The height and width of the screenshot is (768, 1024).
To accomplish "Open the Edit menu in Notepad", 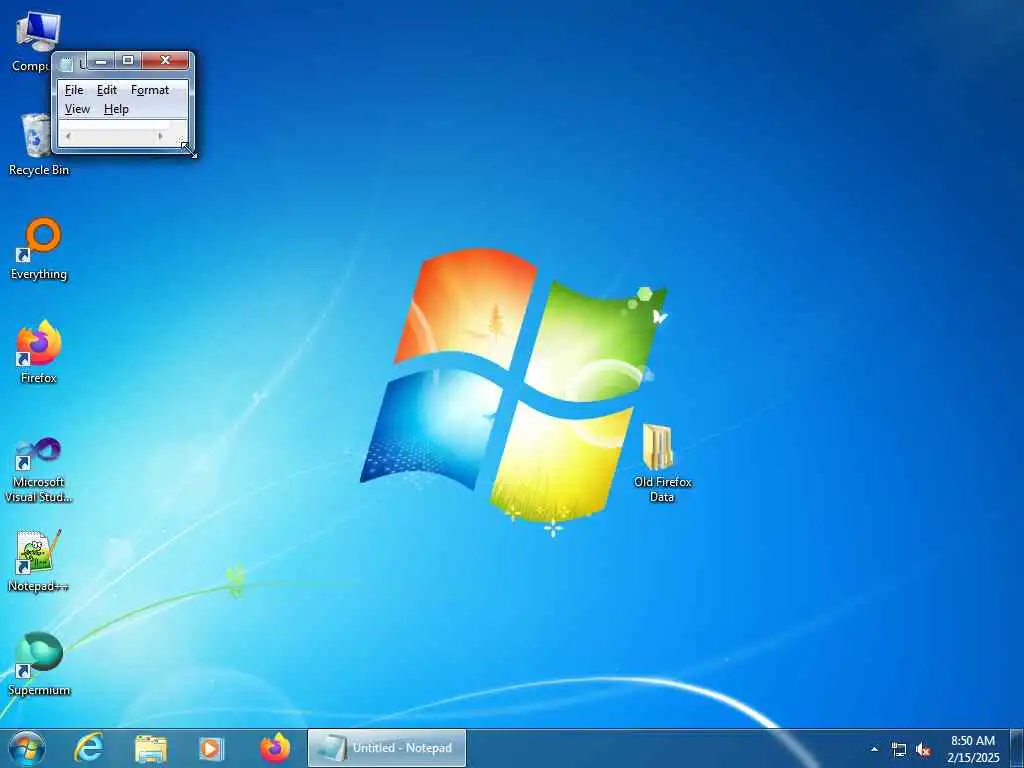I will [x=106, y=90].
